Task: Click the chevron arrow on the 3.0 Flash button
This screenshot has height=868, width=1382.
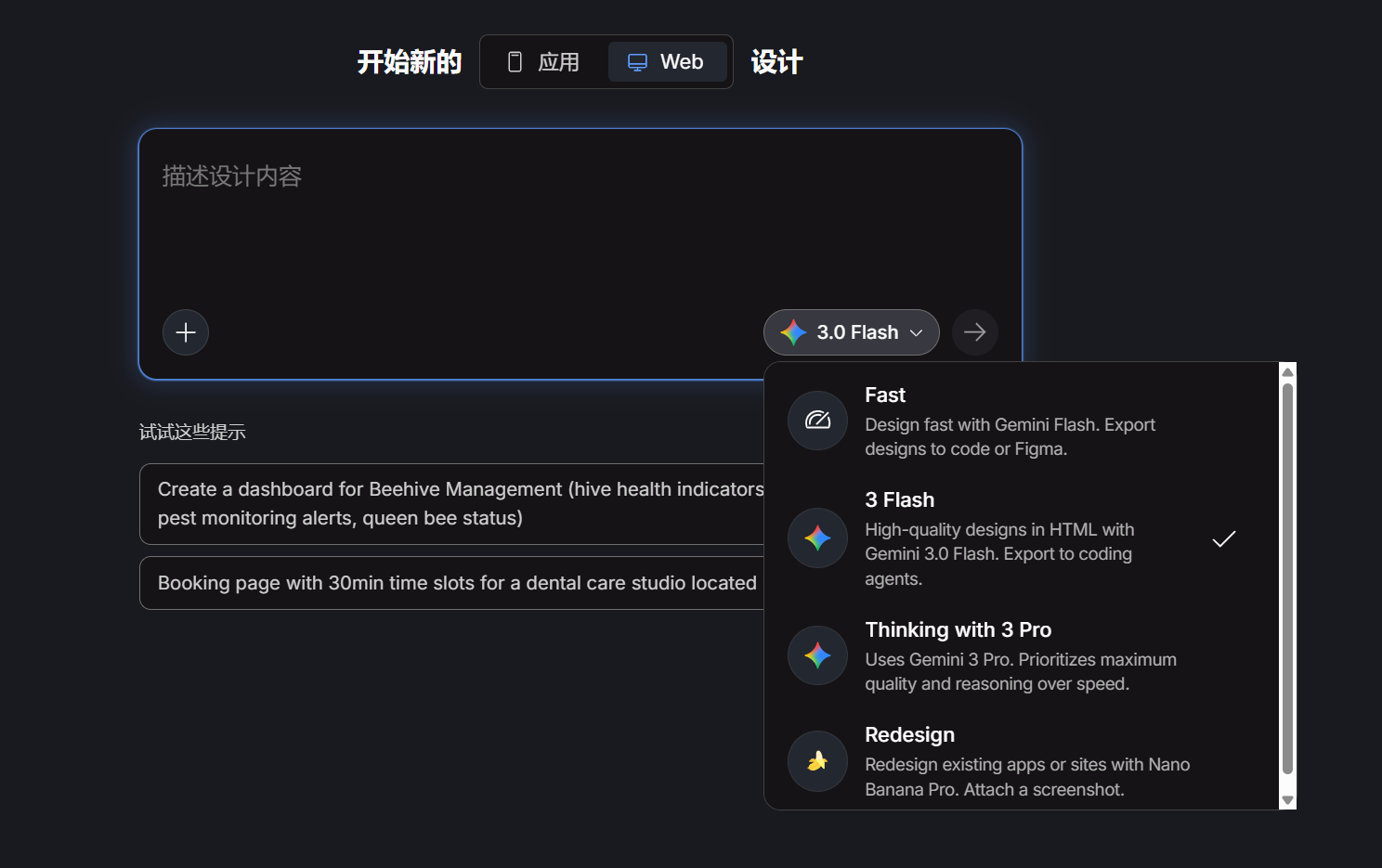Action: click(x=917, y=333)
